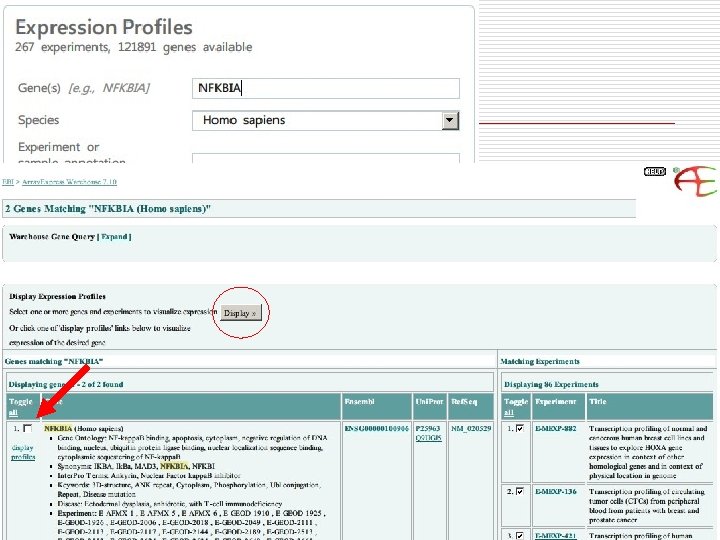Click the Experiment or sample annotation input
720x540 pixels.
tap(326, 158)
